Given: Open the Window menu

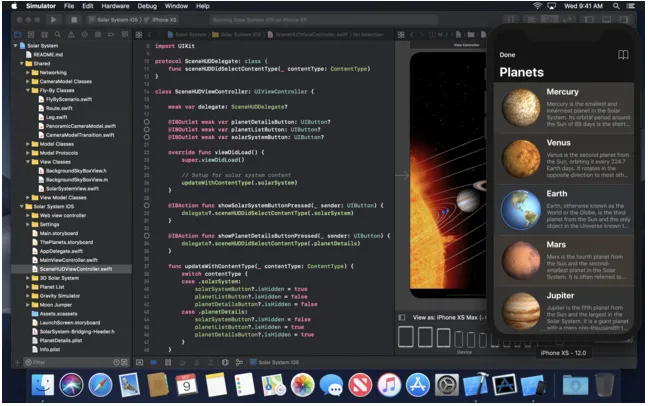Looking at the screenshot, I should 176,6.
